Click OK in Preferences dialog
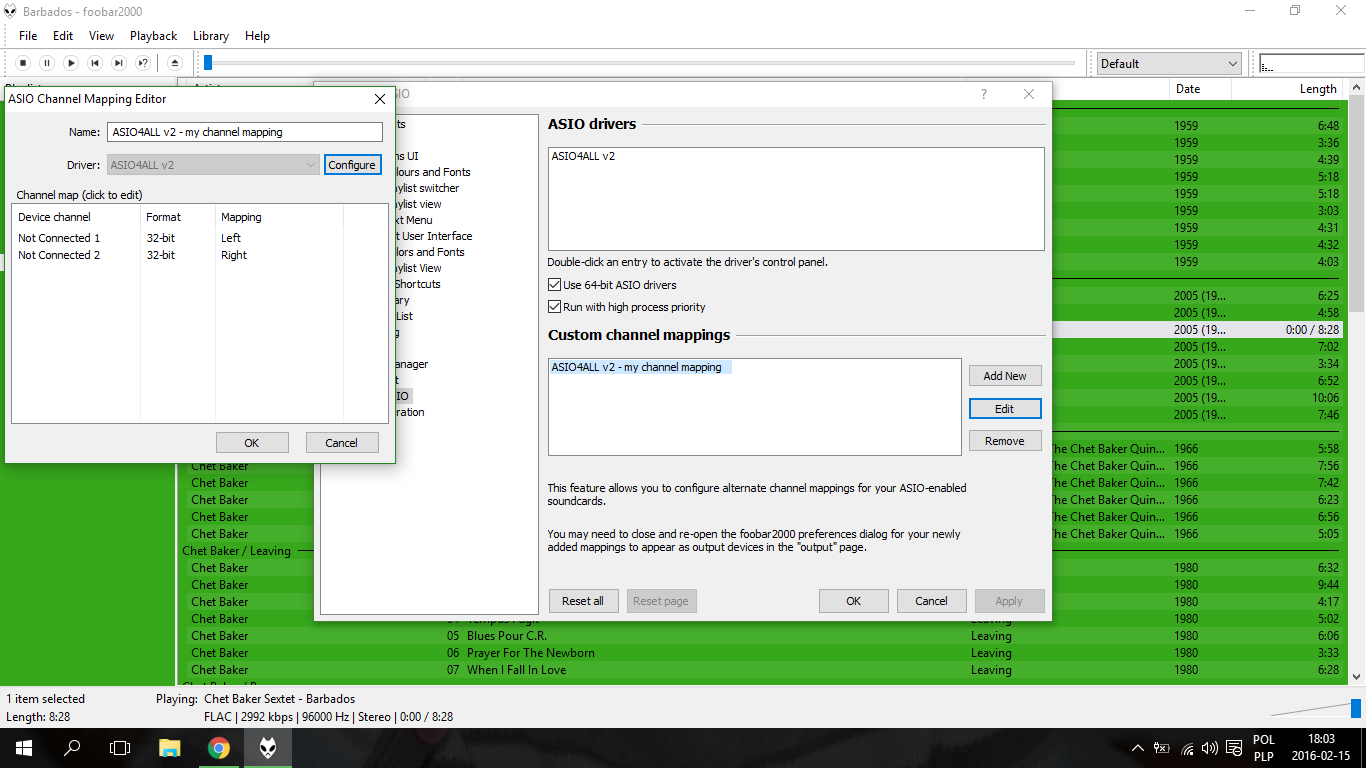Image resolution: width=1366 pixels, height=768 pixels. pos(853,601)
